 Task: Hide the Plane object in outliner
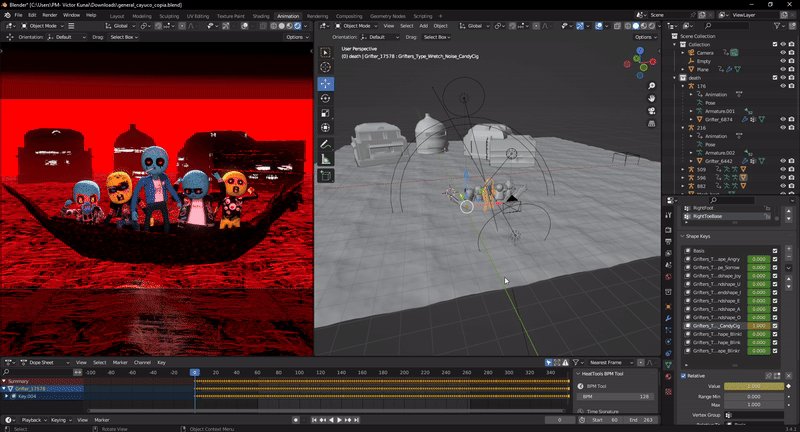[783, 69]
